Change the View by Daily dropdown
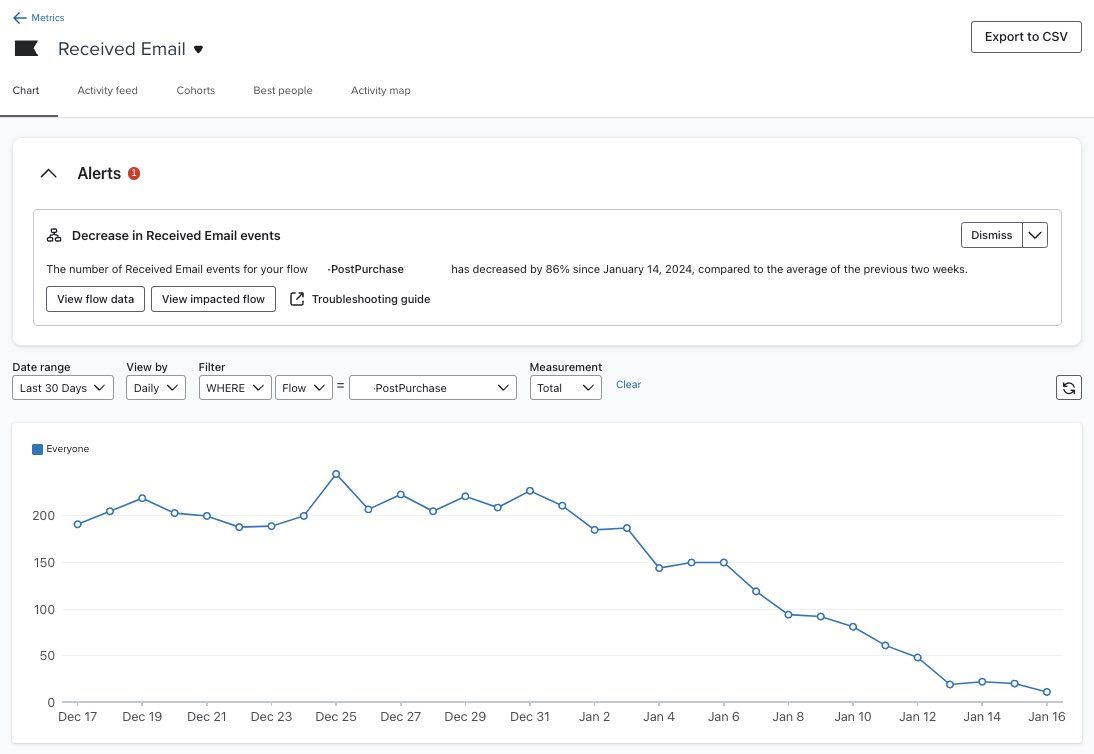 tap(155, 388)
